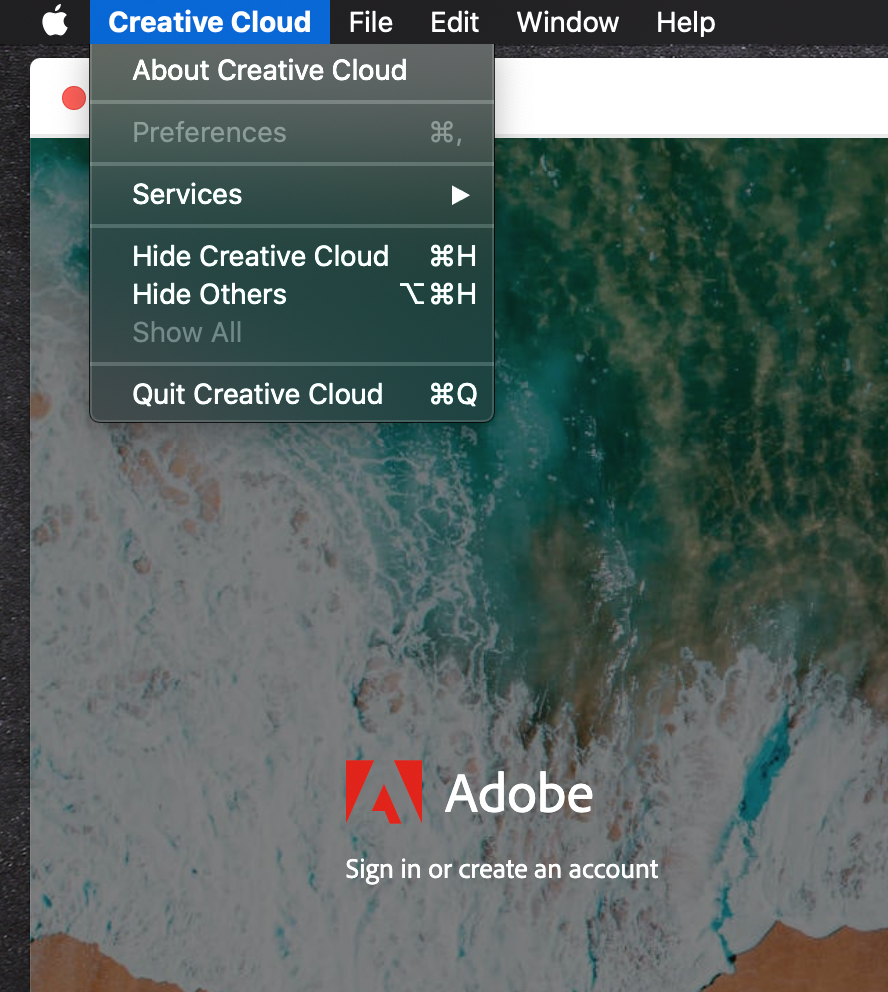Click the Show All menu item
The height and width of the screenshot is (992, 888).
coord(187,333)
